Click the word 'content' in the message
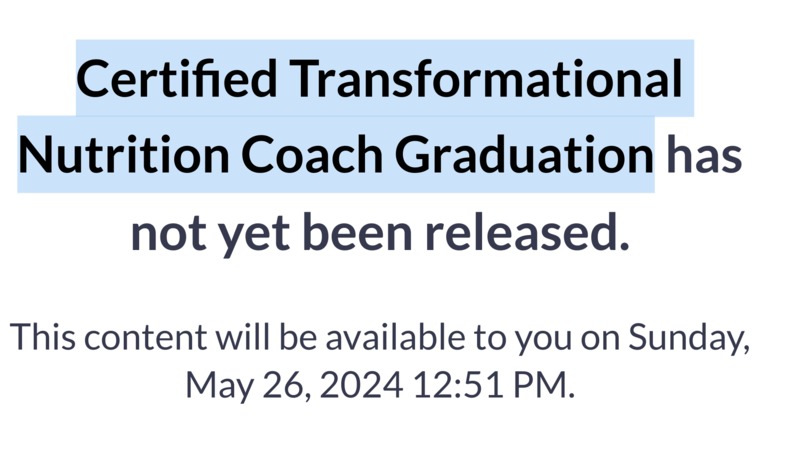The width and height of the screenshot is (800, 450). (145, 338)
